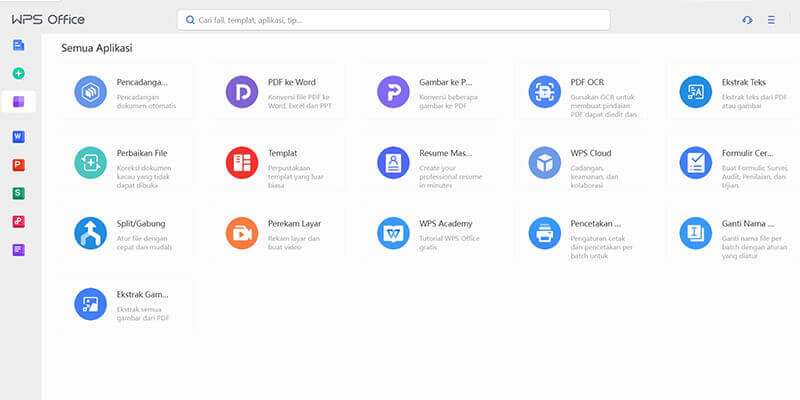
Task: Click 'Atur file dengan cepat' description
Action: pos(144,243)
